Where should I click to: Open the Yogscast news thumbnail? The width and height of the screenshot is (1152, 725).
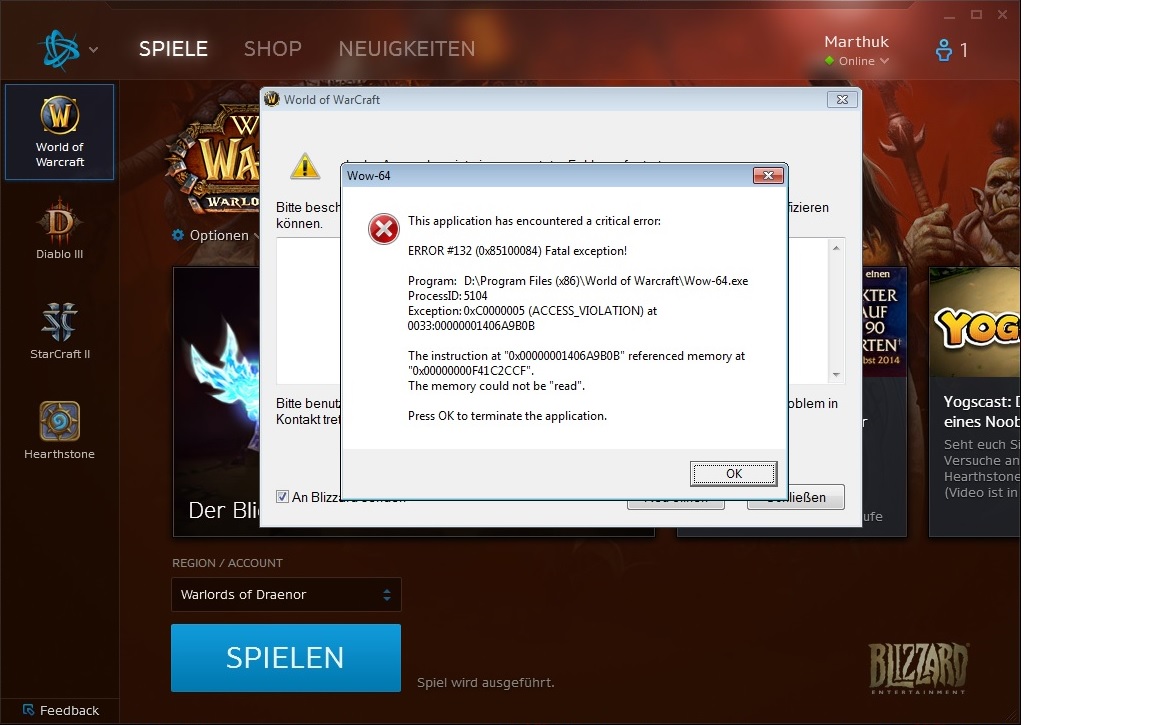click(x=974, y=322)
